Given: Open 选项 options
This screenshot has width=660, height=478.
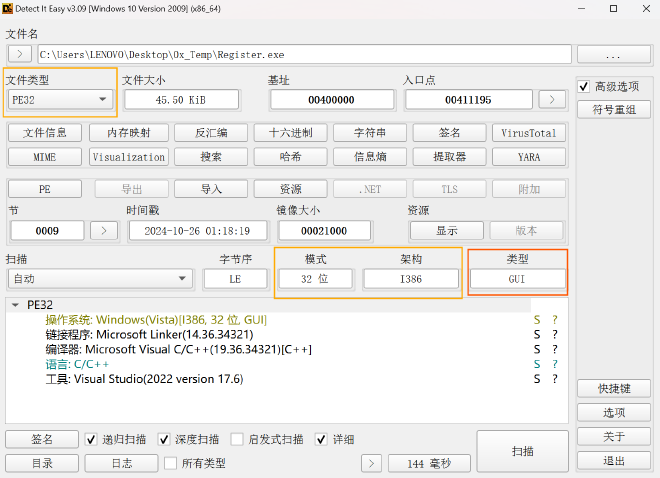Looking at the screenshot, I should 614,412.
